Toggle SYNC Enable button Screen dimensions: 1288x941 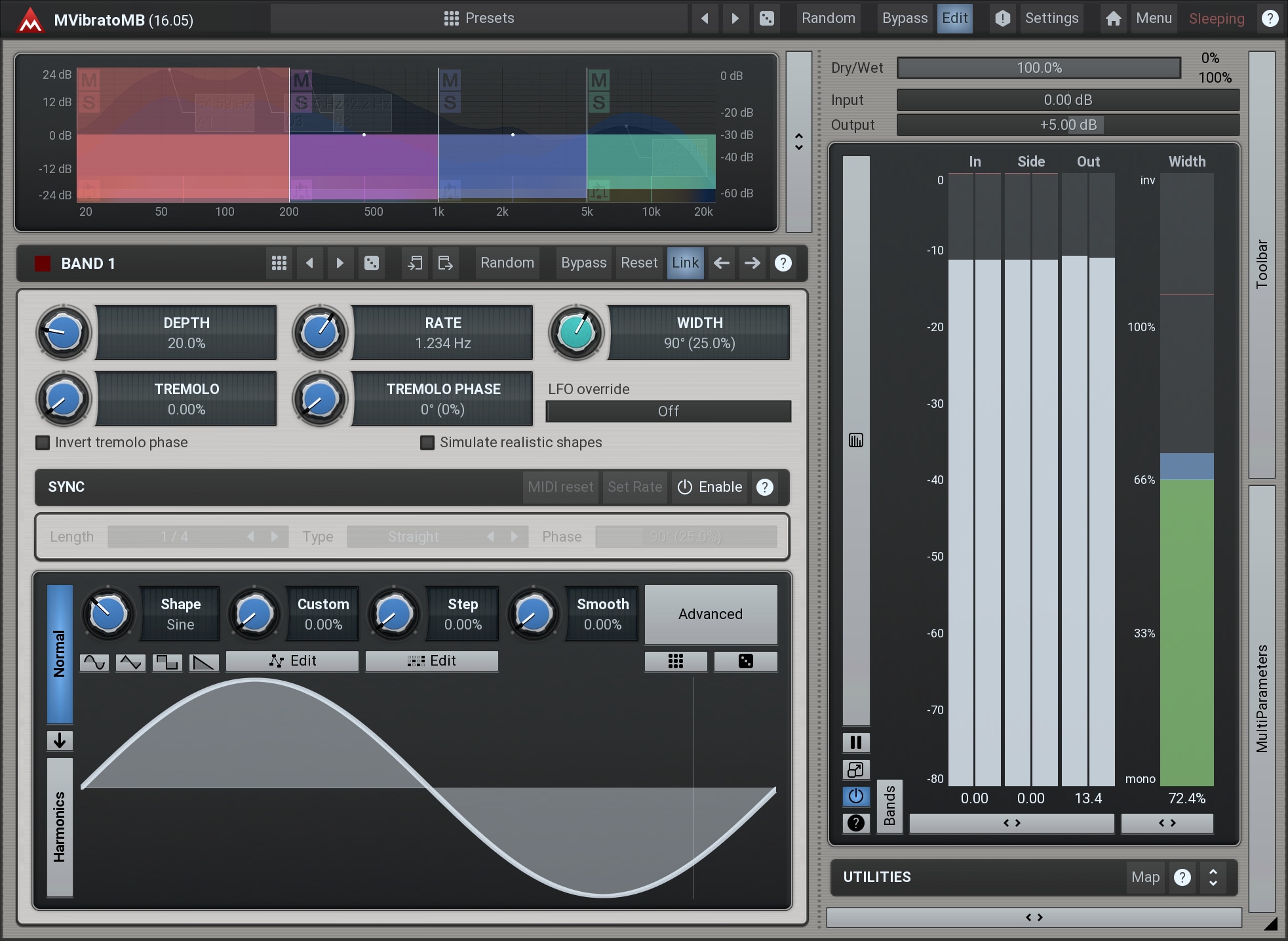[x=710, y=487]
